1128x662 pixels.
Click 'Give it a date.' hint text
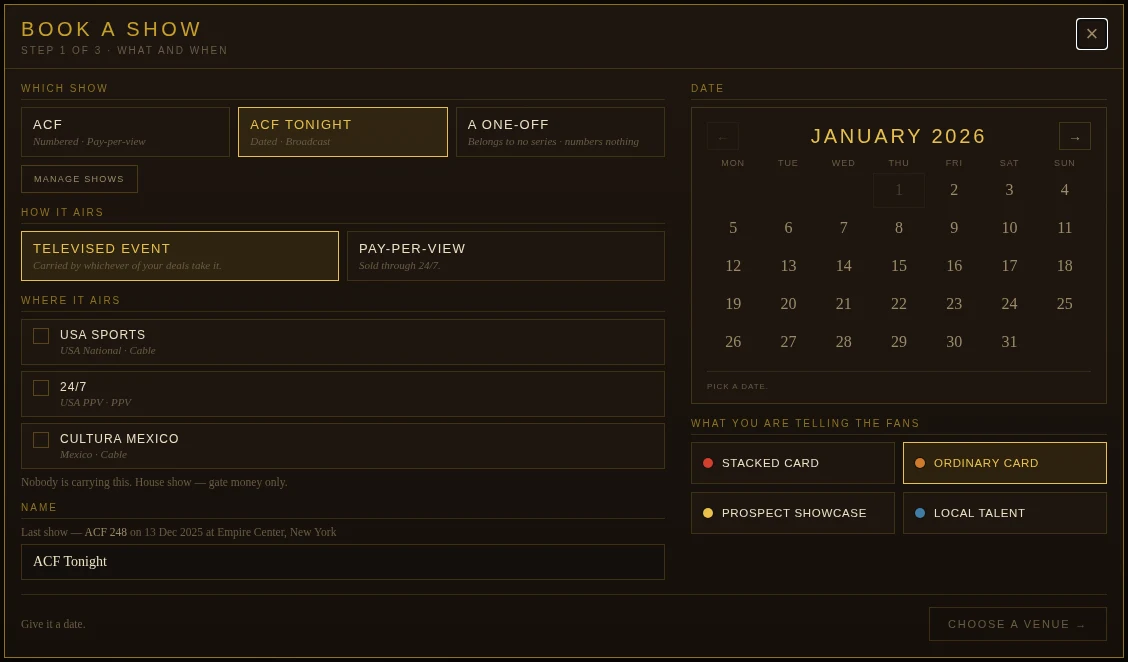(53, 624)
